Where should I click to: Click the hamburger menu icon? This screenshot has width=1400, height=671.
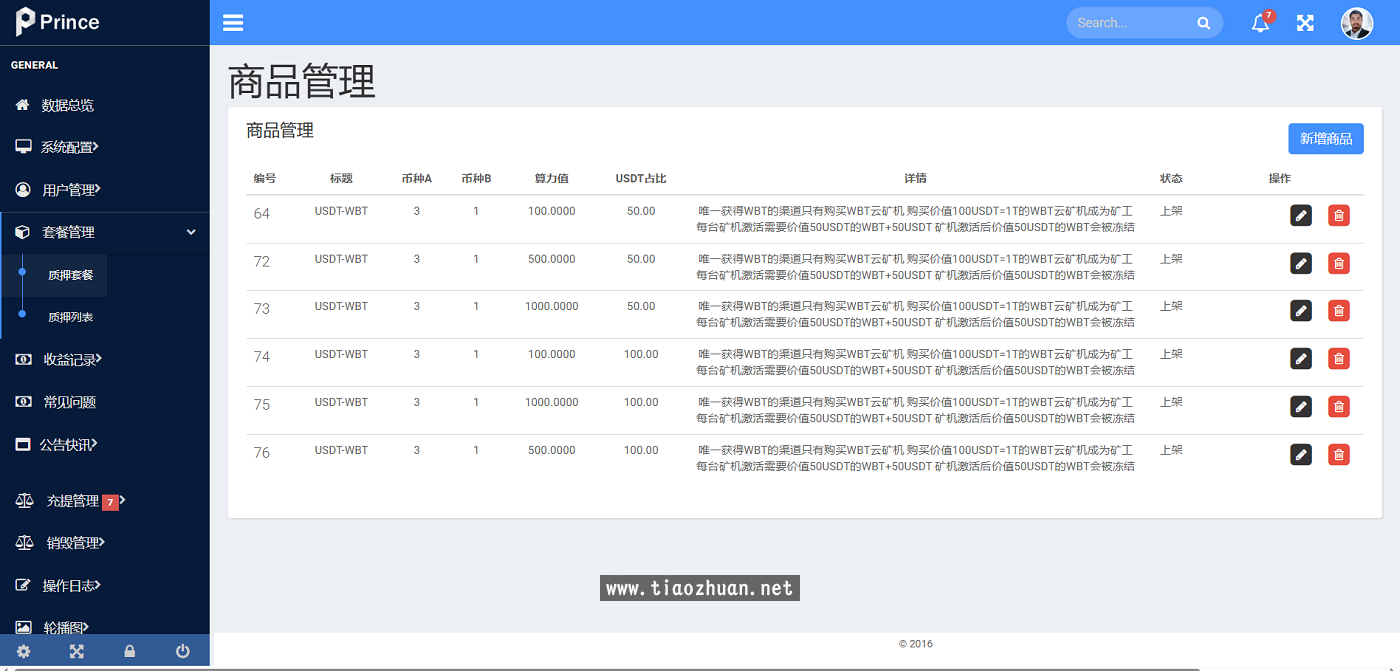click(x=233, y=23)
